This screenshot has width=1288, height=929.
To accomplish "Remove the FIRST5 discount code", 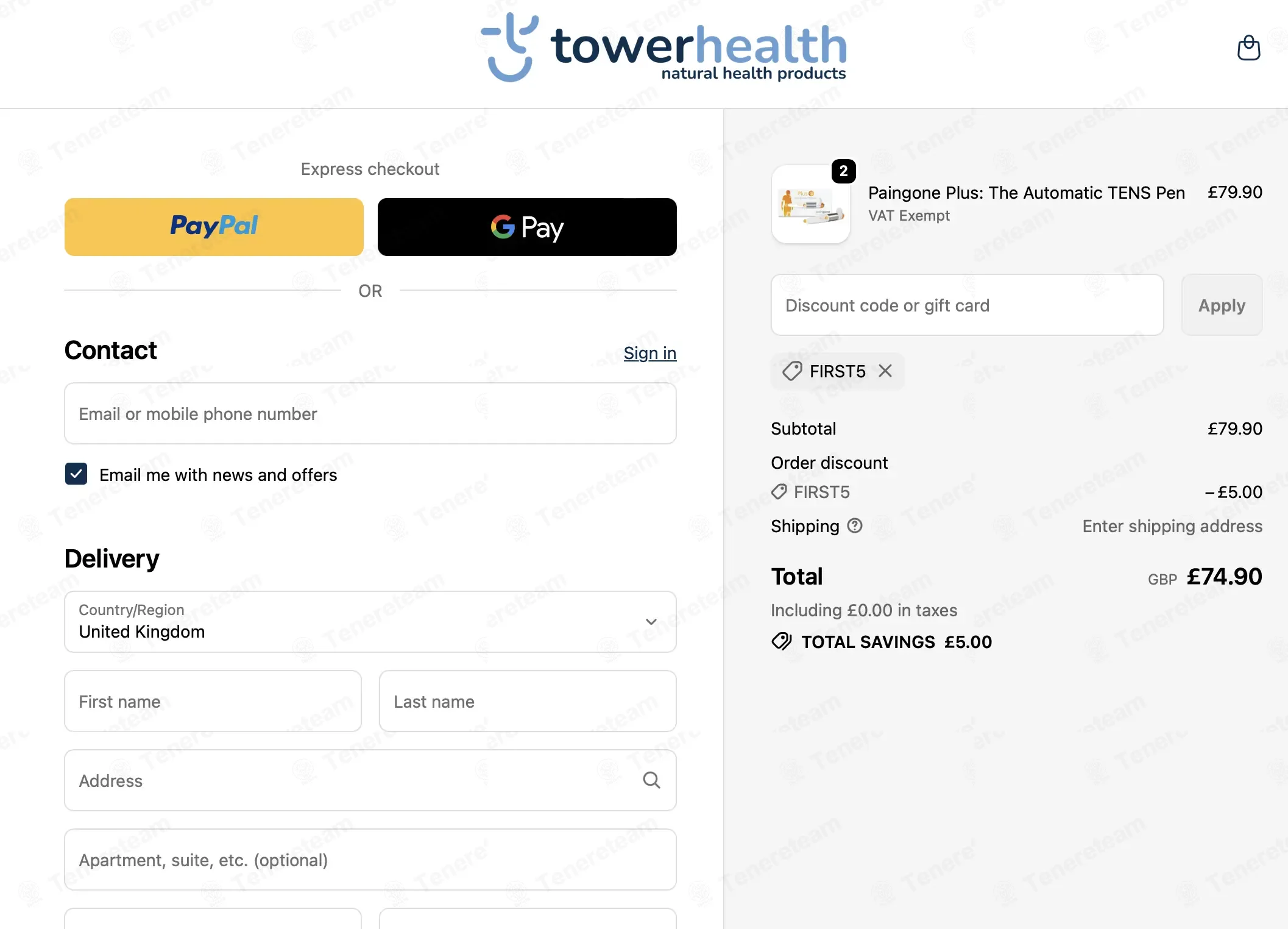I will (x=885, y=371).
